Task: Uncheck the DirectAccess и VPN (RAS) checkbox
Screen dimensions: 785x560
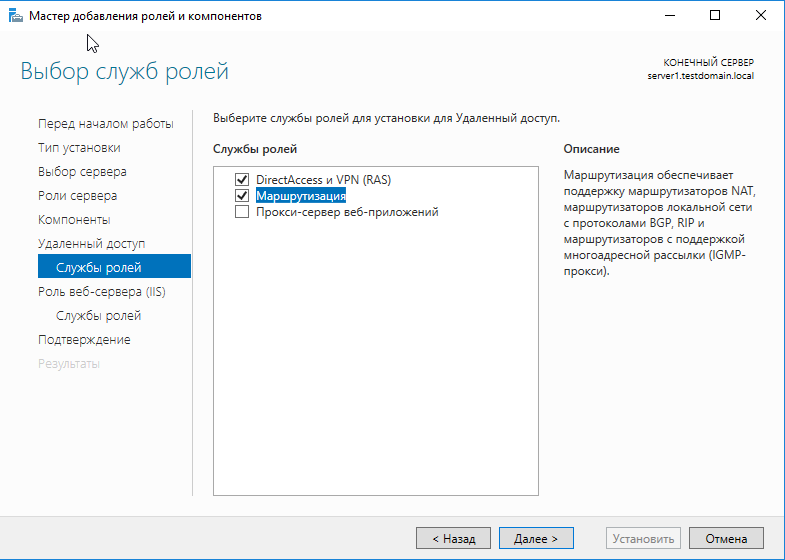Action: coord(241,180)
